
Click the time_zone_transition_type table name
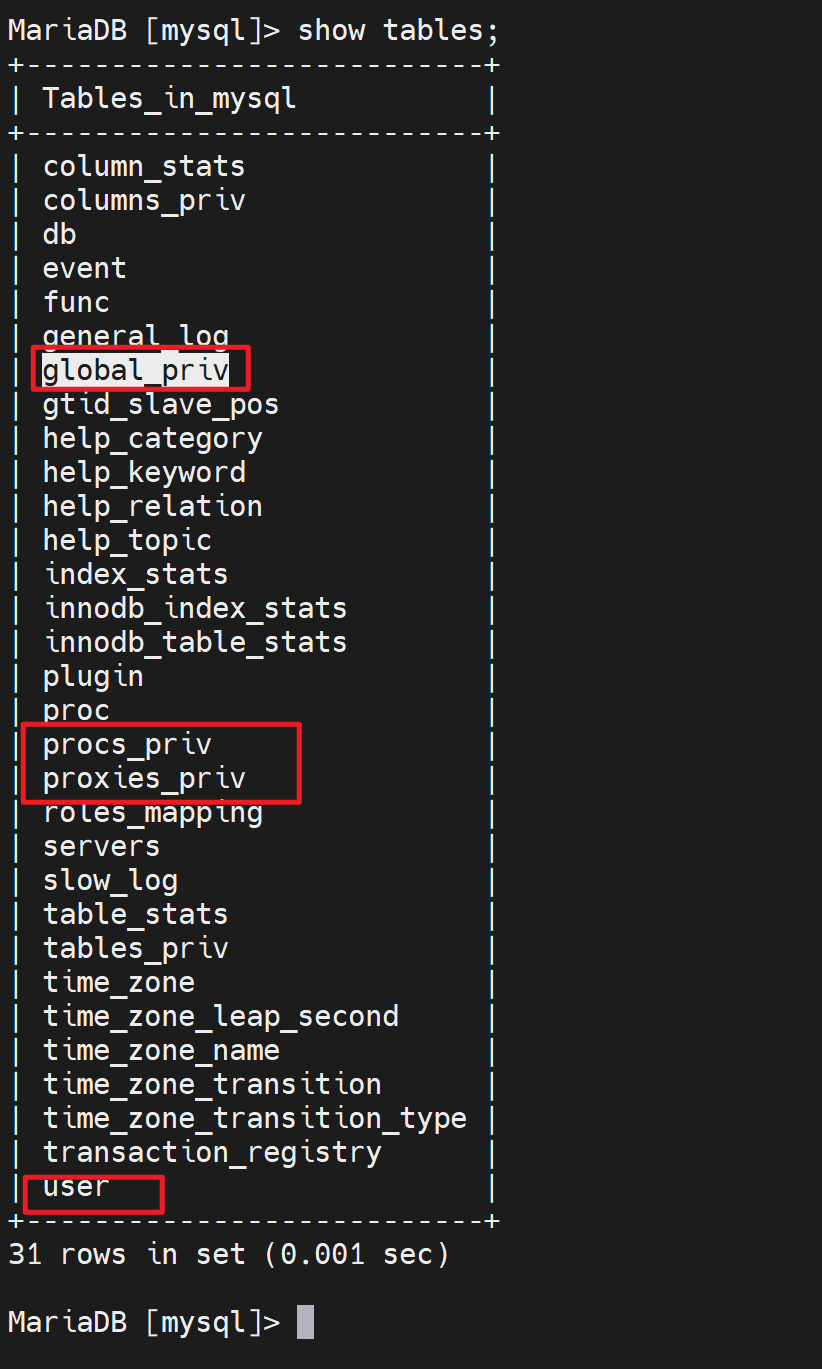(x=254, y=1118)
